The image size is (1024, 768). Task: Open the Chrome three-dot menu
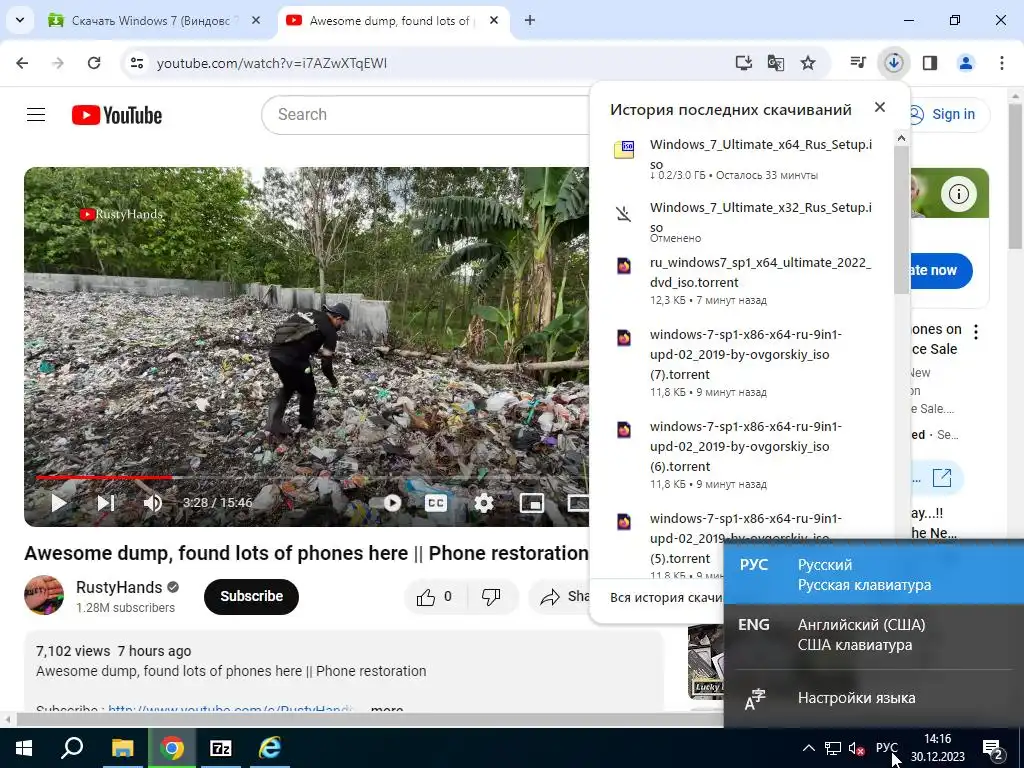1001,63
